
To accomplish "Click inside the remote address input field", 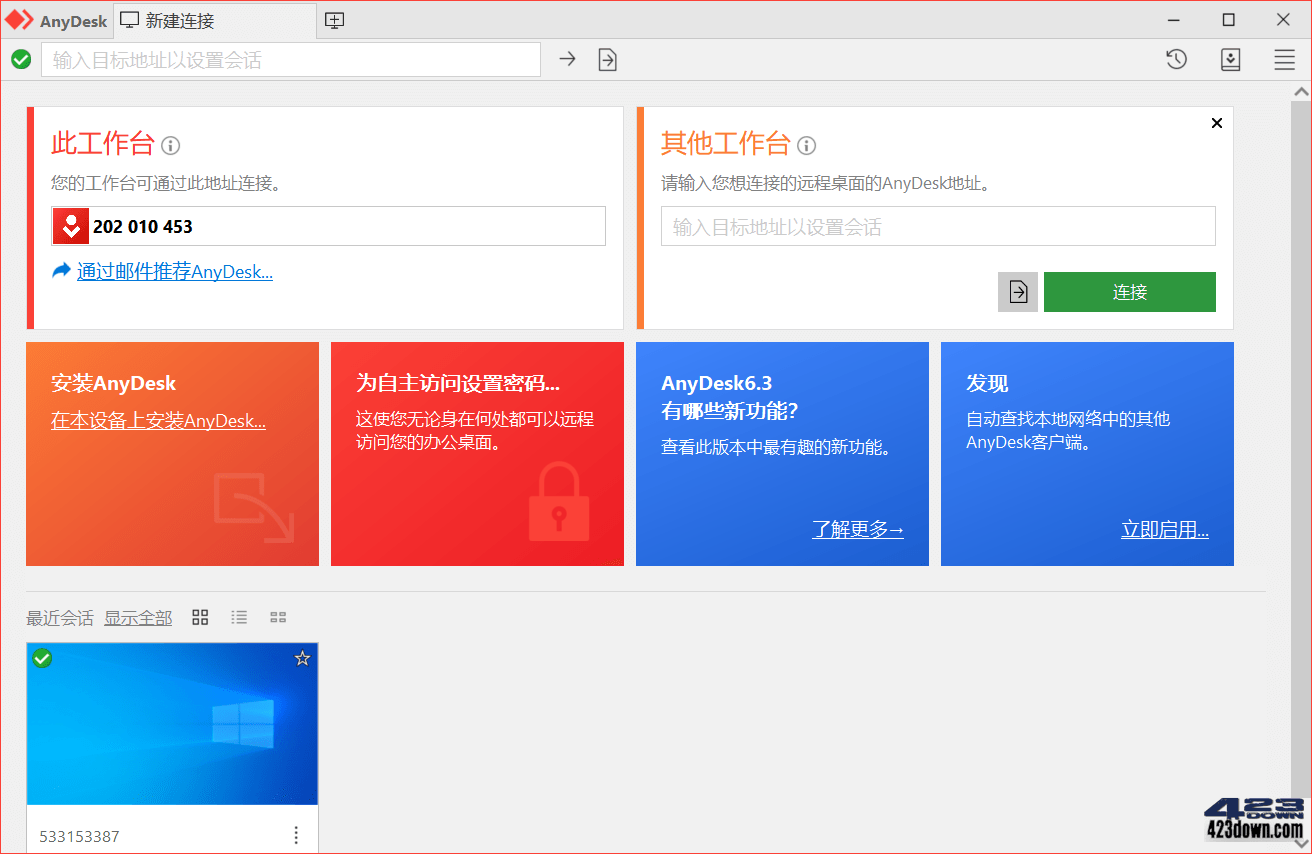I will (937, 226).
